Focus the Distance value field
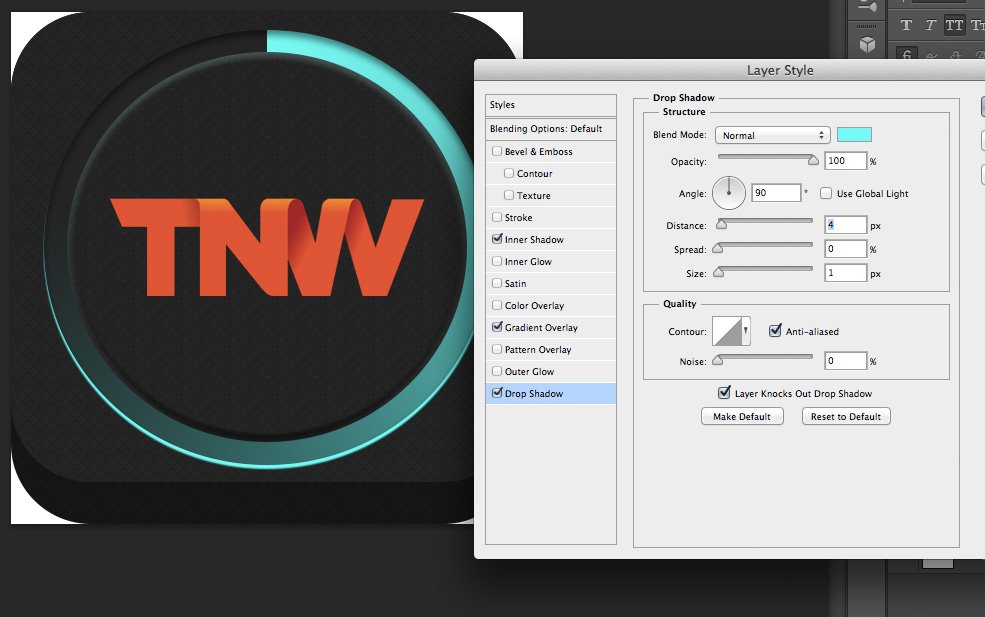985x617 pixels. pyautogui.click(x=846, y=225)
